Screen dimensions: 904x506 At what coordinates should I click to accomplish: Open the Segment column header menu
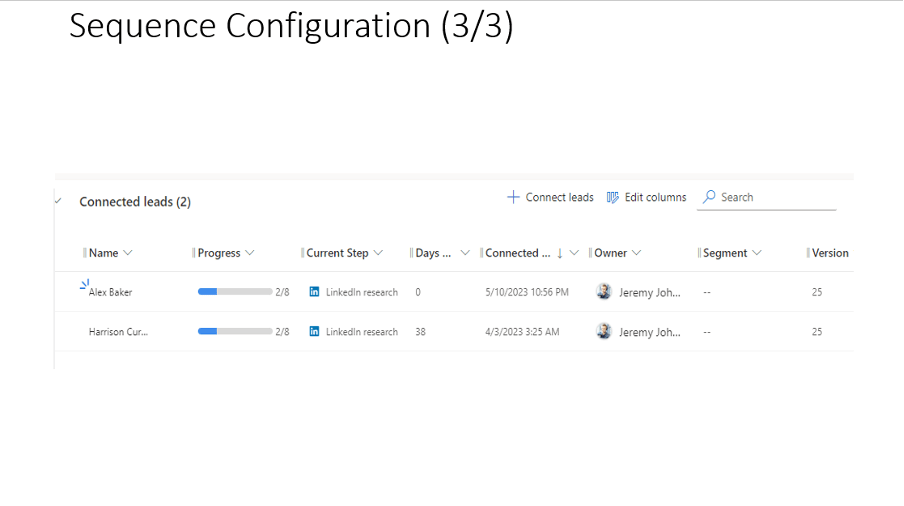tap(756, 253)
